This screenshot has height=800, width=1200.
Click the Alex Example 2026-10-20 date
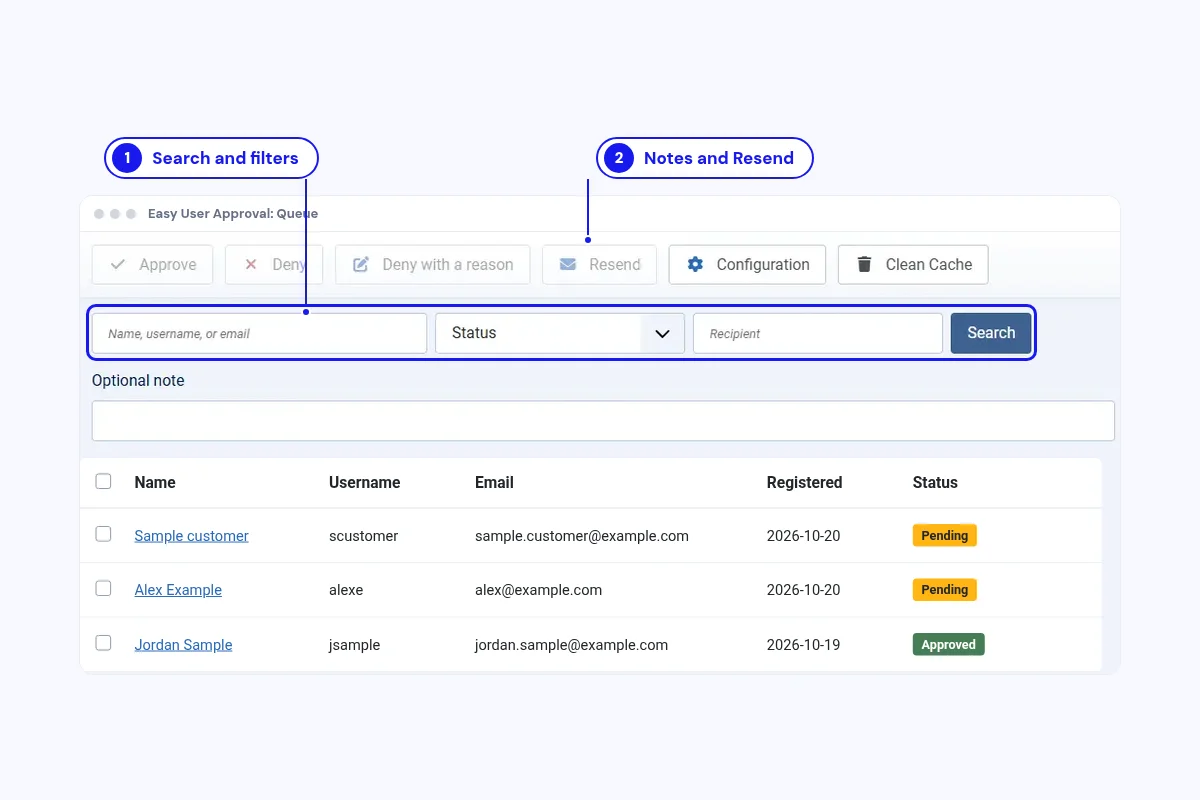click(803, 590)
